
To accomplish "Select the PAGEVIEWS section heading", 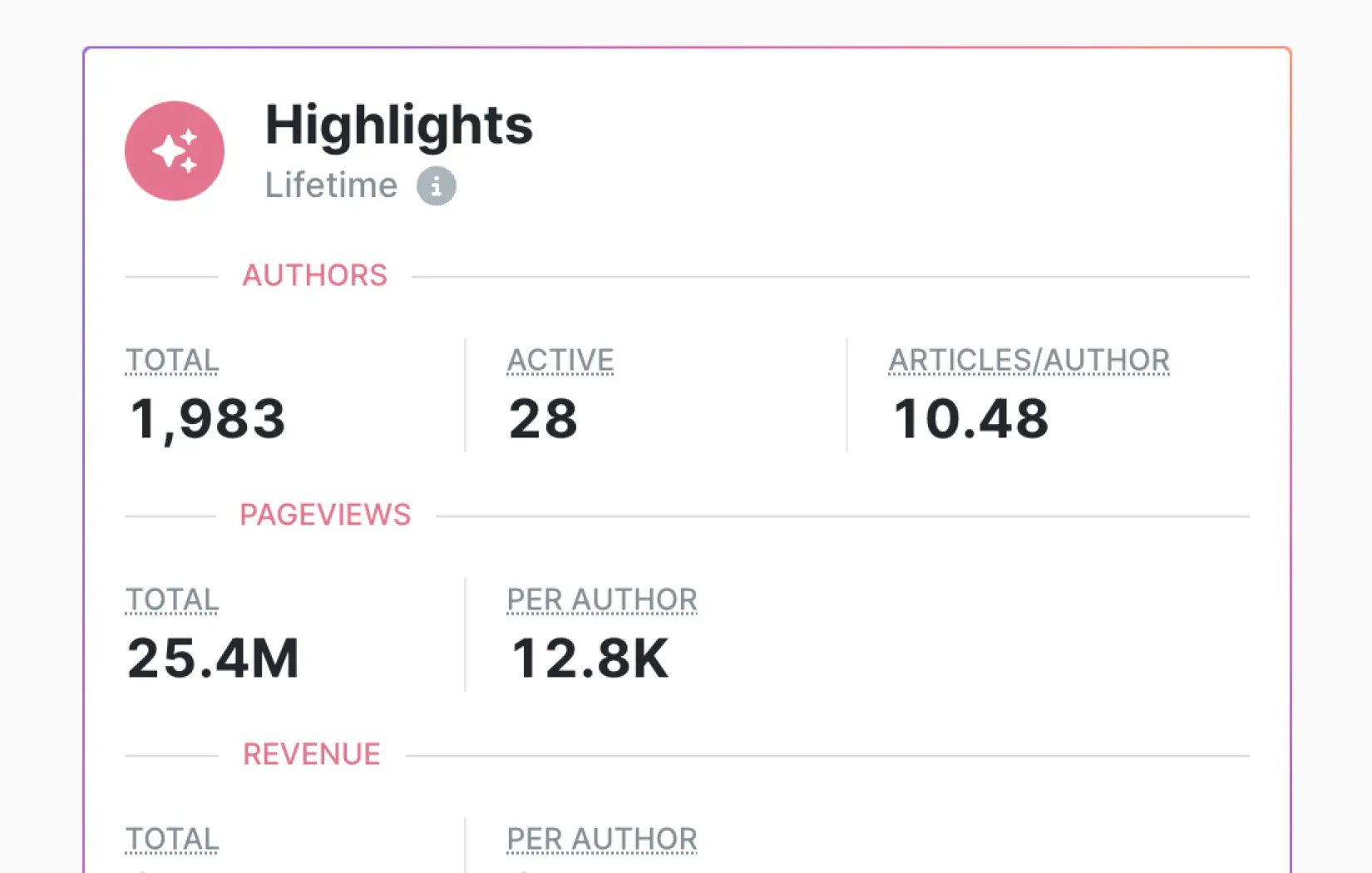I will pos(325,515).
